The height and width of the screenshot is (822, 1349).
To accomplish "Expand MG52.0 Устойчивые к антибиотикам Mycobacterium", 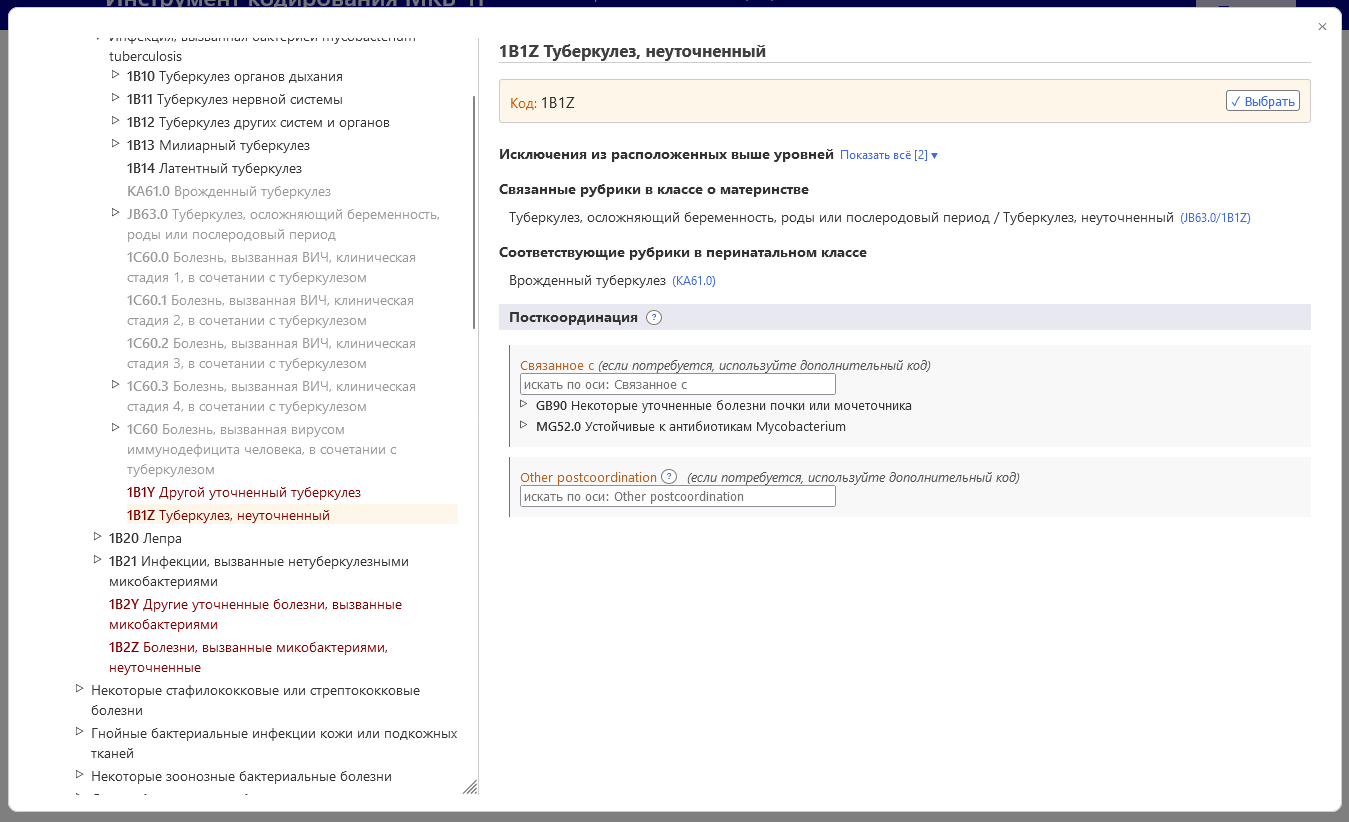I will tap(524, 425).
